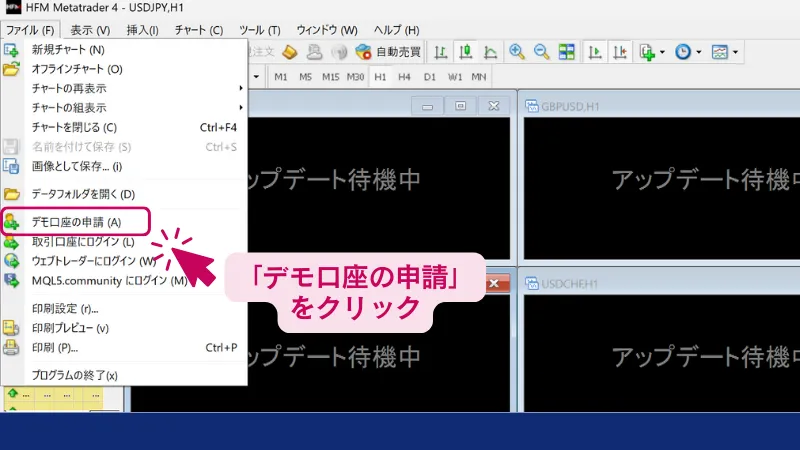Click the tile windows grid icon

[566, 52]
